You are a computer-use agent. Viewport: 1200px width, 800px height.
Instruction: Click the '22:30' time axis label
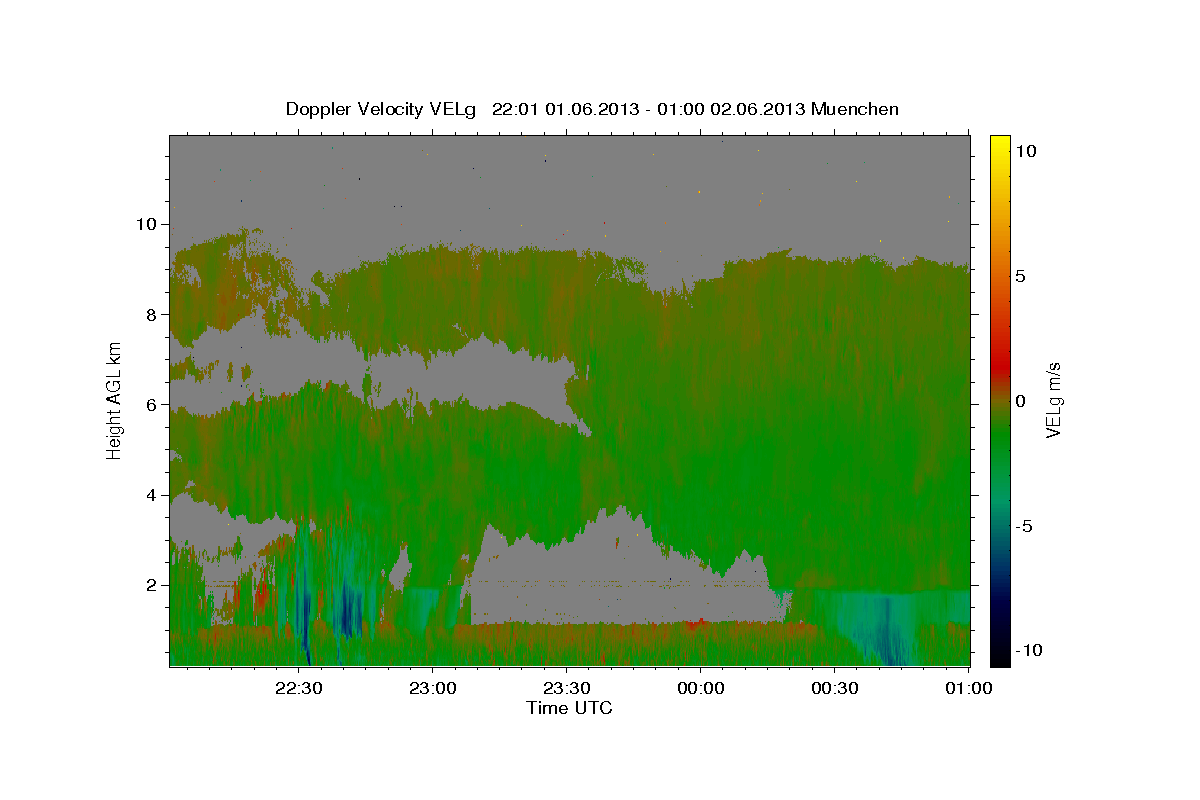coord(299,688)
